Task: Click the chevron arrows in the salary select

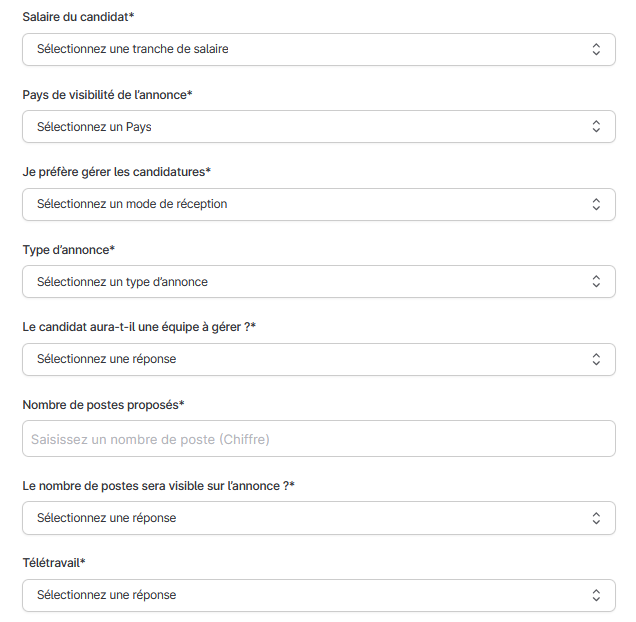Action: [x=596, y=50]
